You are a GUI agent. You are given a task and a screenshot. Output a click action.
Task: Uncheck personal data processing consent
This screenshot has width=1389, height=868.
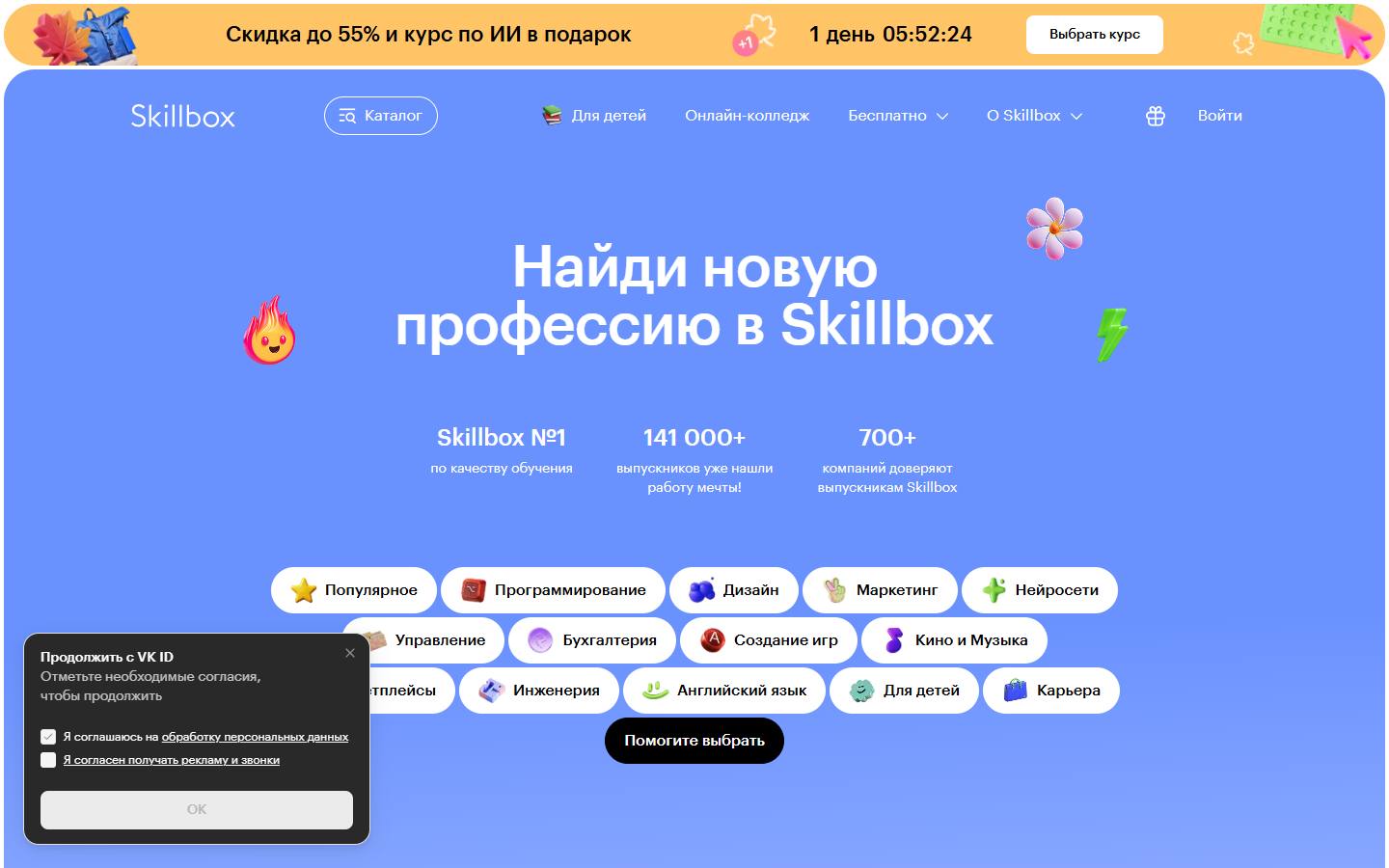tap(48, 737)
